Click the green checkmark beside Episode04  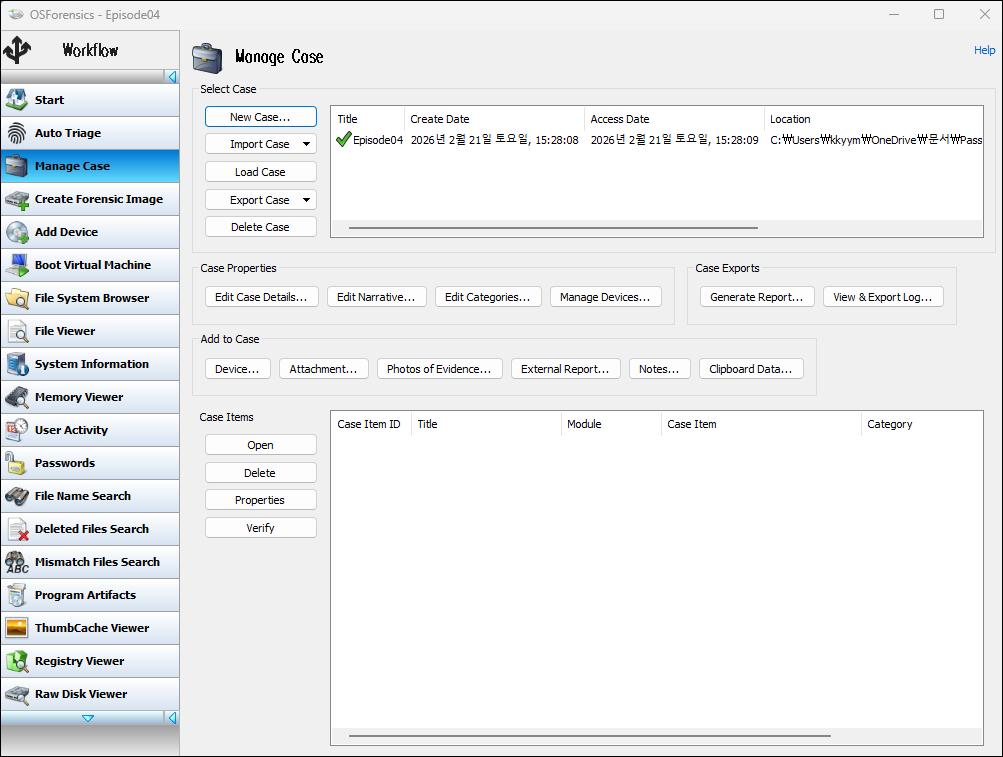(344, 139)
